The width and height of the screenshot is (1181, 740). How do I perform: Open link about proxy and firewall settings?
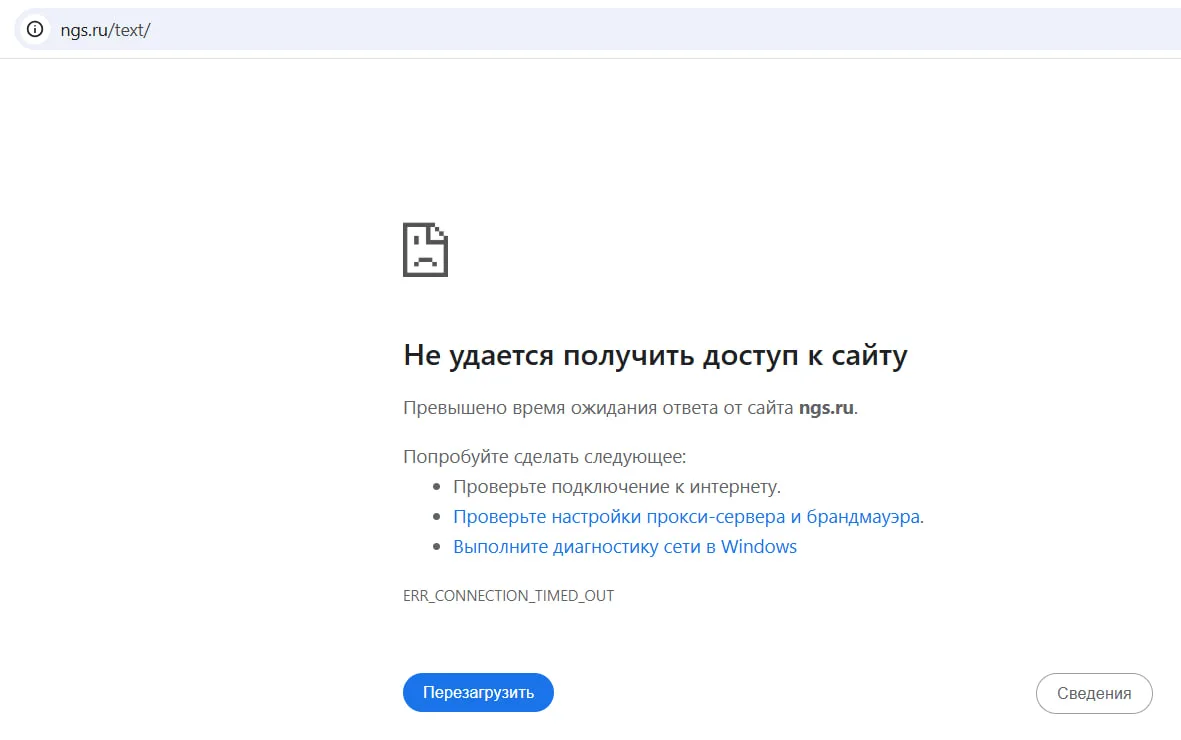click(686, 517)
